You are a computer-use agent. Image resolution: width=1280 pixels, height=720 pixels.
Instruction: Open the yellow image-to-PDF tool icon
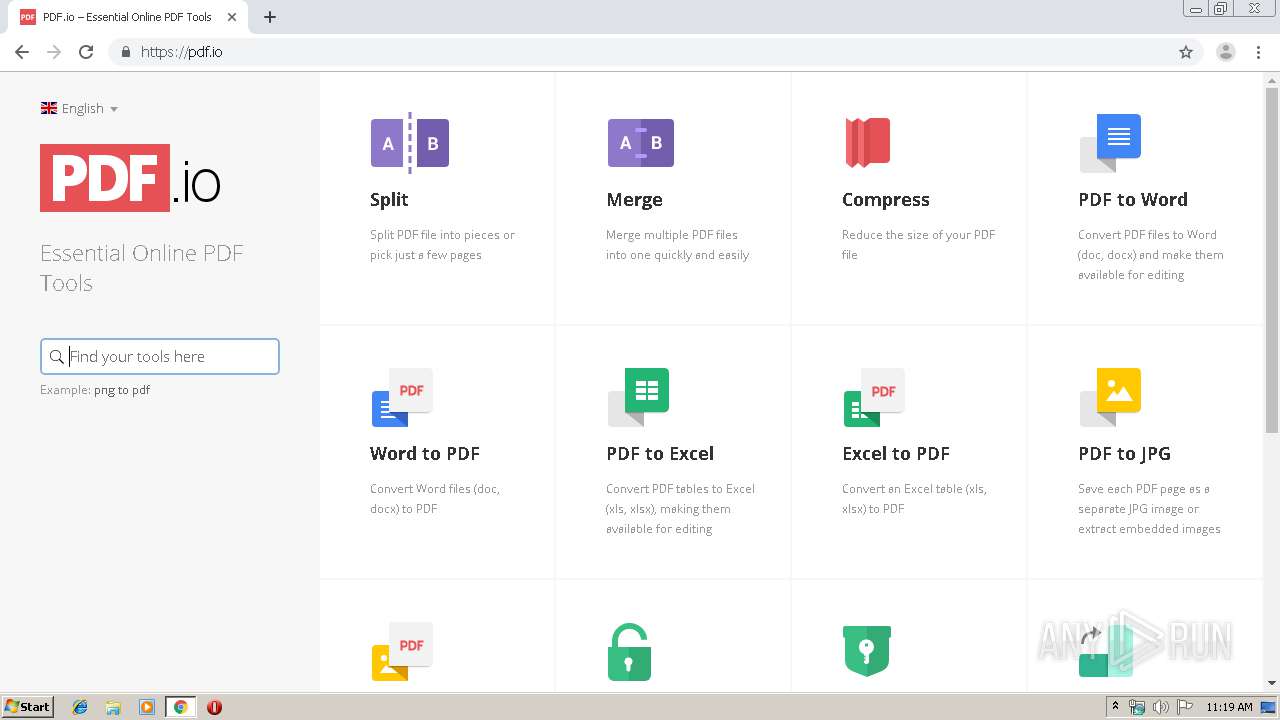click(402, 651)
